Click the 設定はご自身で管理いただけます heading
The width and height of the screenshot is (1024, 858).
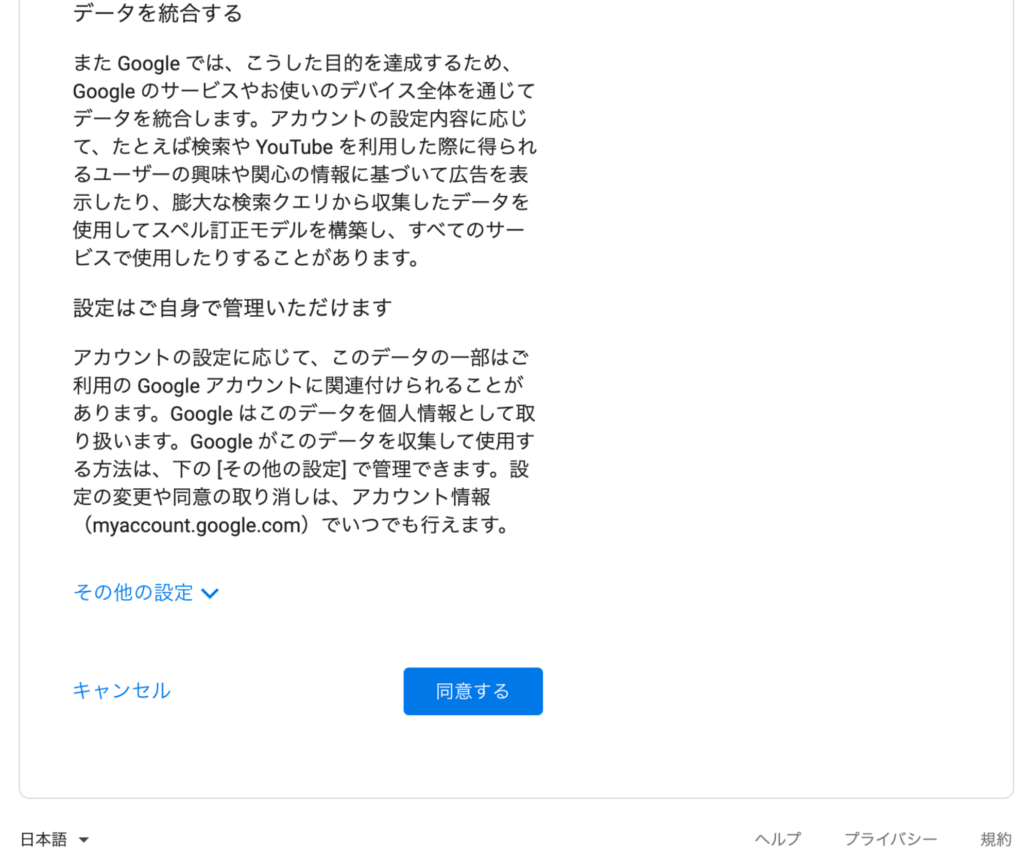pyautogui.click(x=232, y=308)
